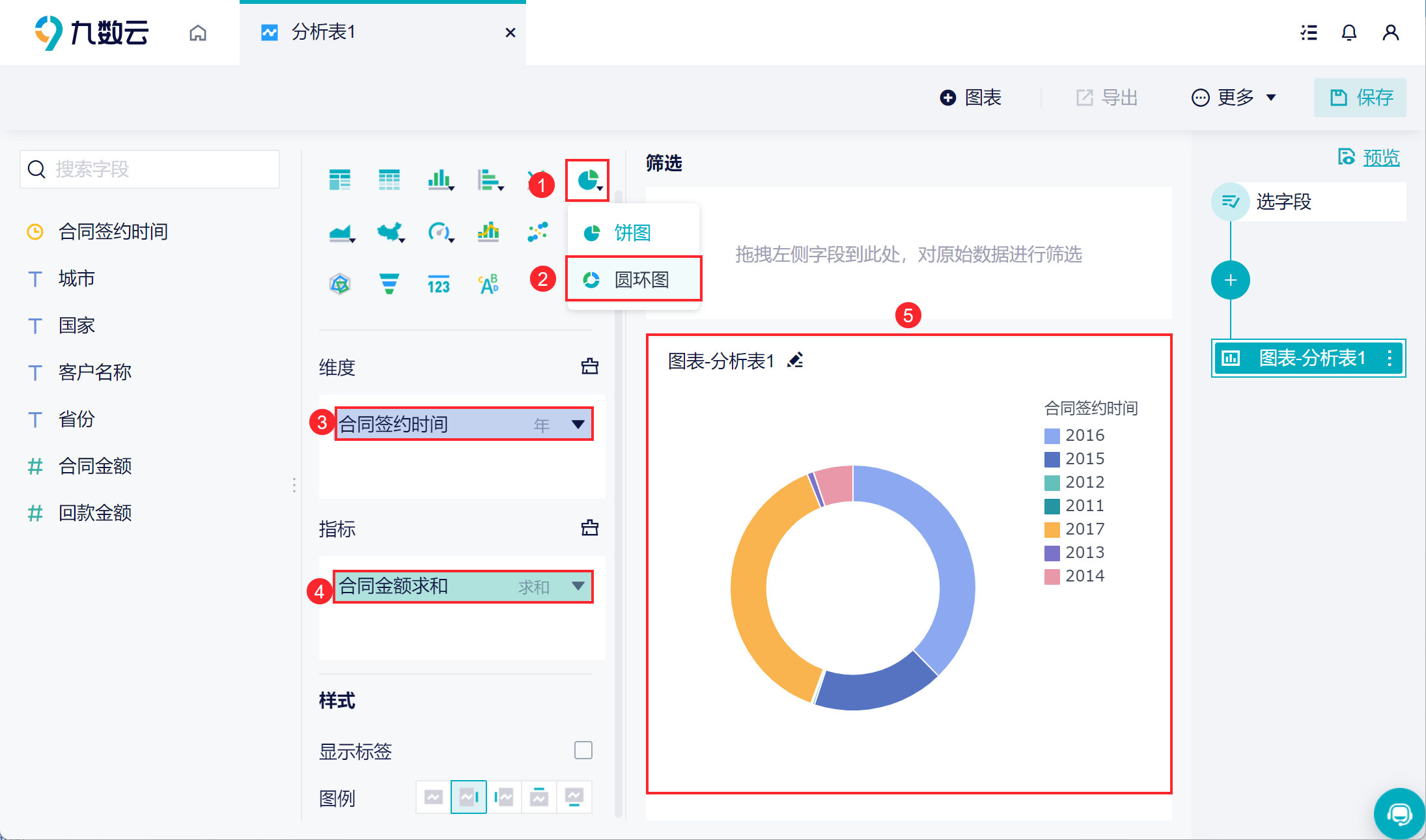This screenshot has height=840, width=1426.
Task: Click the 2017 legend color swatch
Action: (x=1052, y=529)
